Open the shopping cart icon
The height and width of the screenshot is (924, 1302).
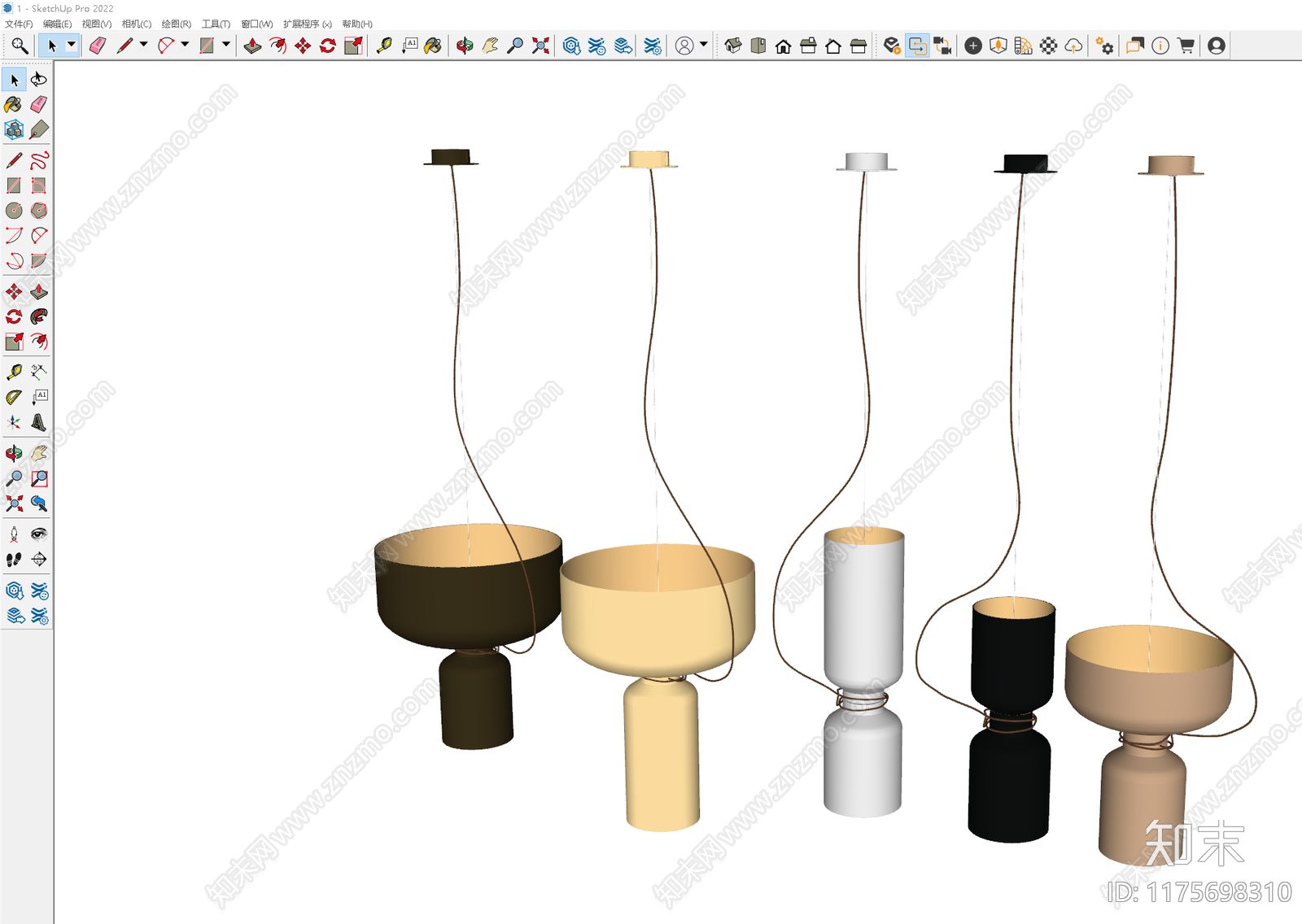pos(1186,46)
